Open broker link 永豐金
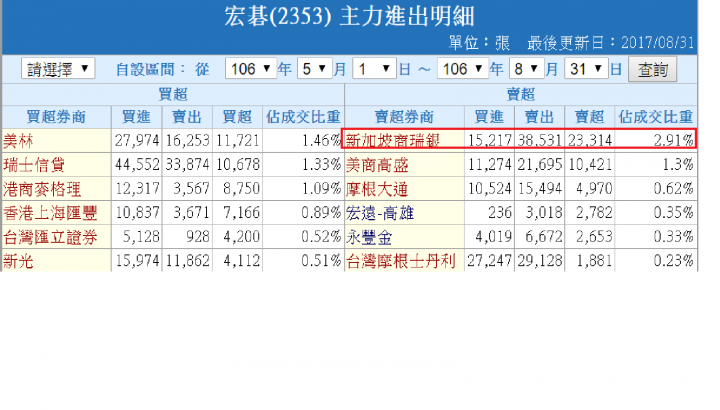This screenshot has width=720, height=410. click(x=369, y=237)
